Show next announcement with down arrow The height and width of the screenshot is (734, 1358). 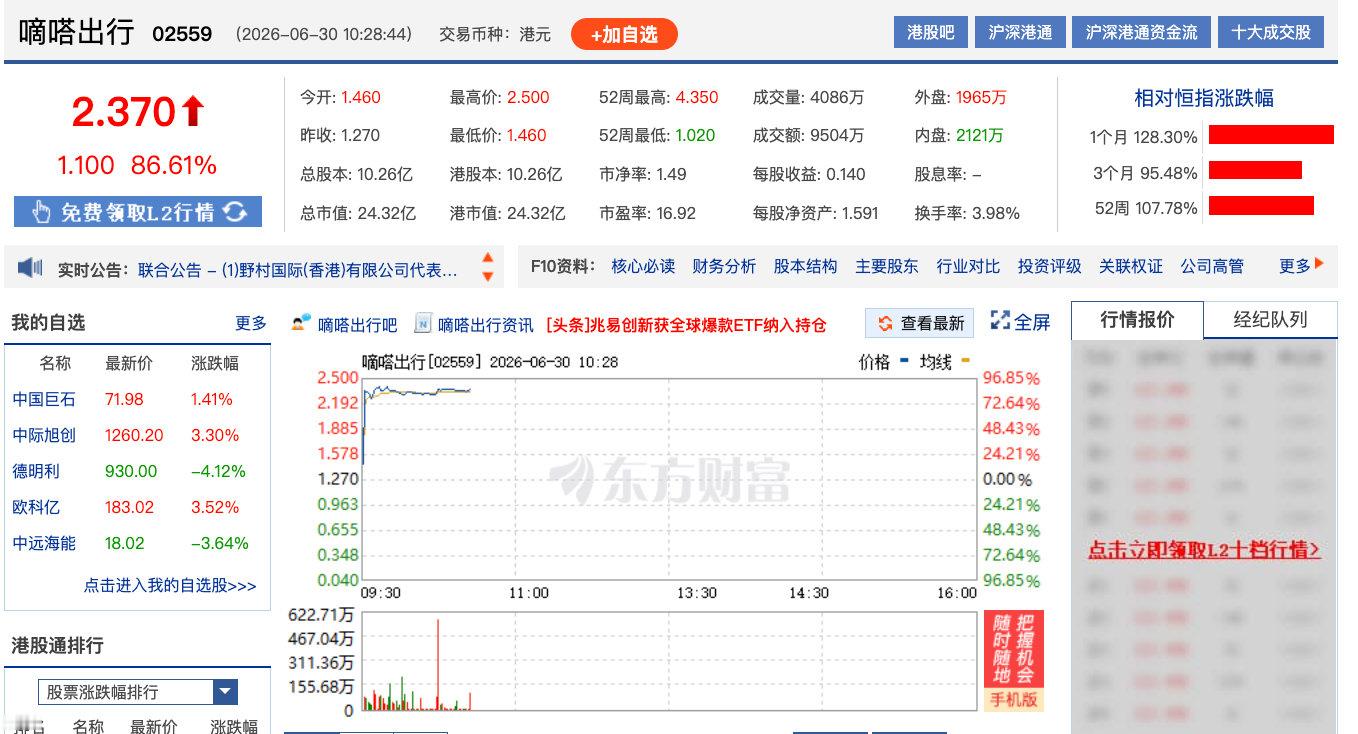[488, 276]
